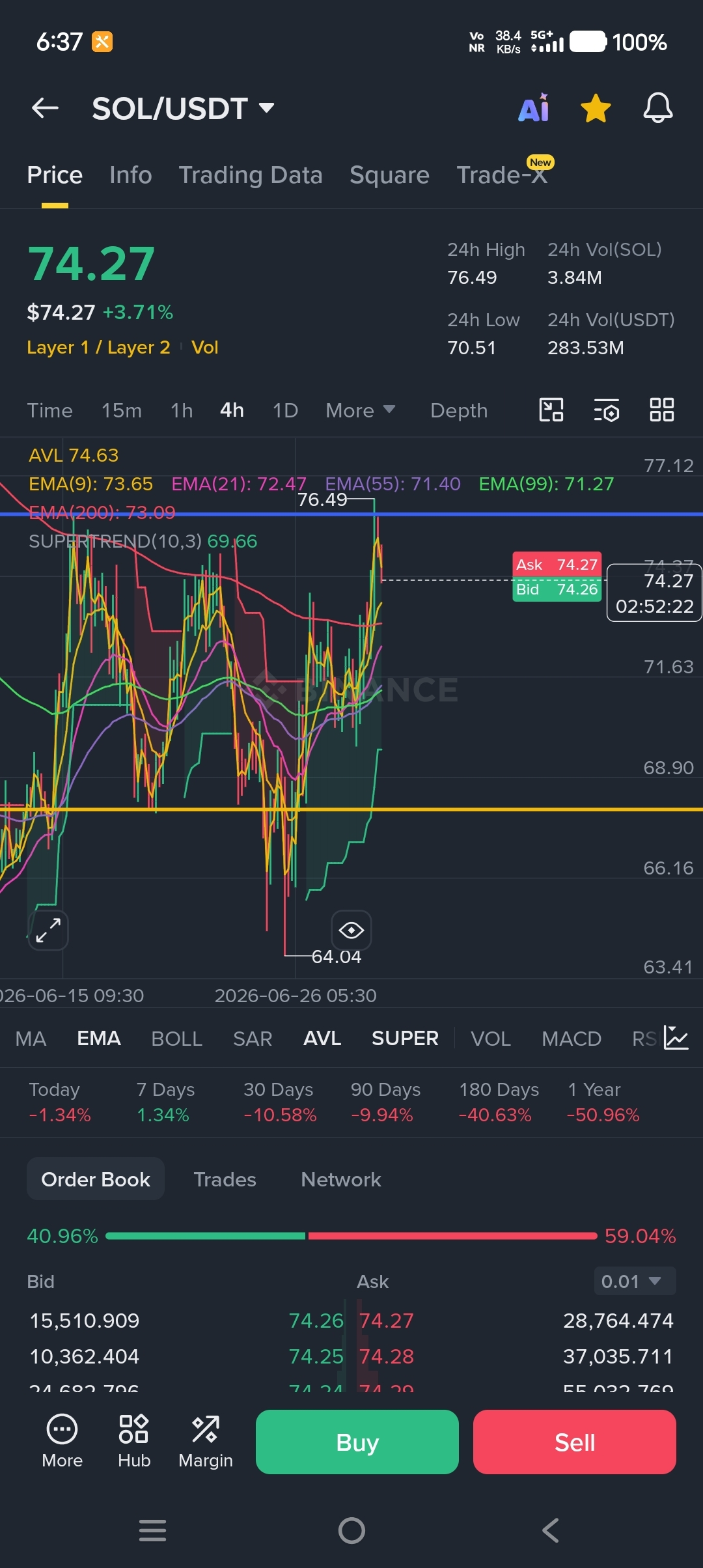Switch to the Network tab
The width and height of the screenshot is (703, 1568).
341,1179
